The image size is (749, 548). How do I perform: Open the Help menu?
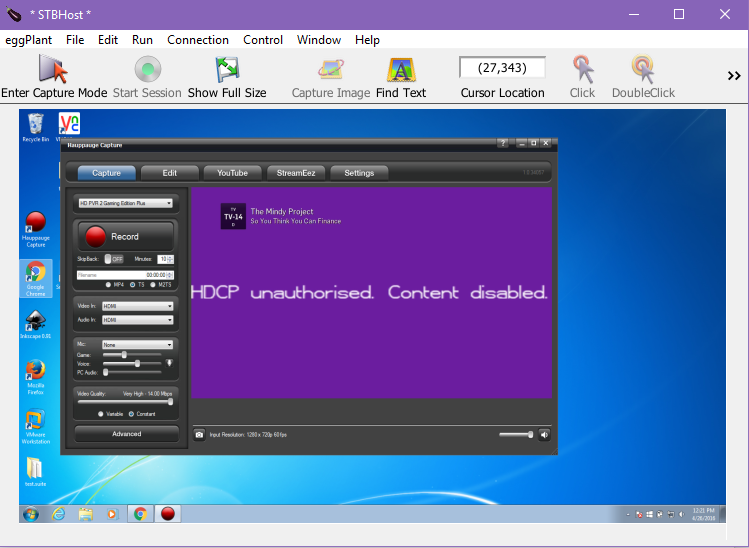367,40
